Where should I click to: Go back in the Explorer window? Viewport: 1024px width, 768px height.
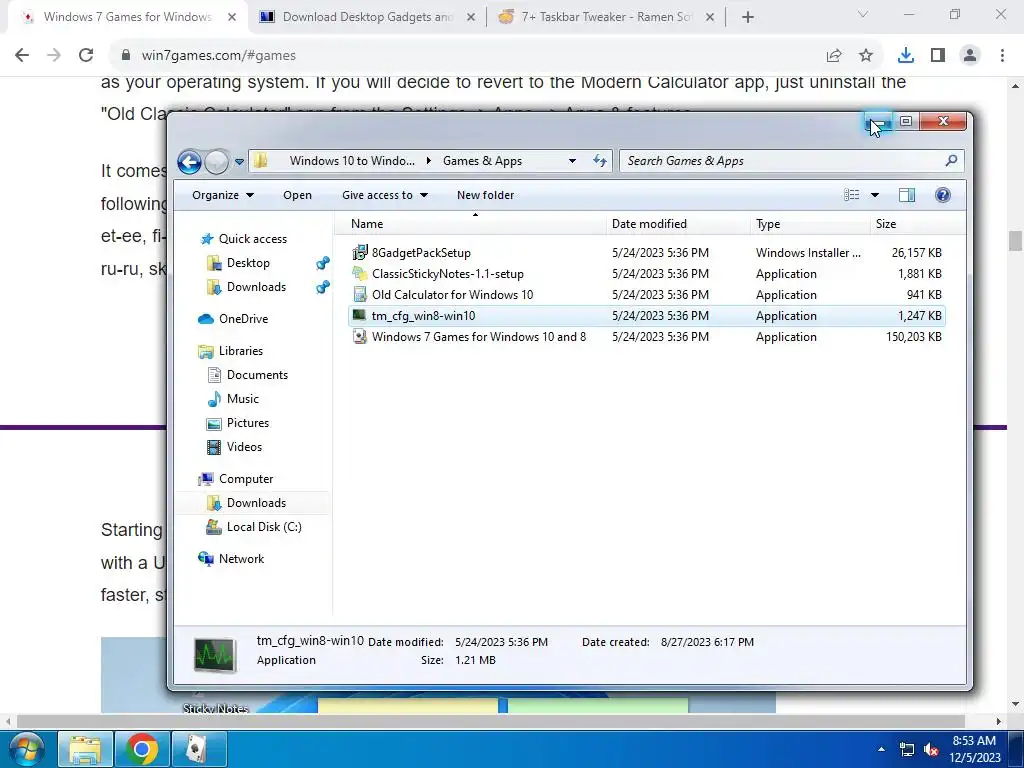click(189, 161)
